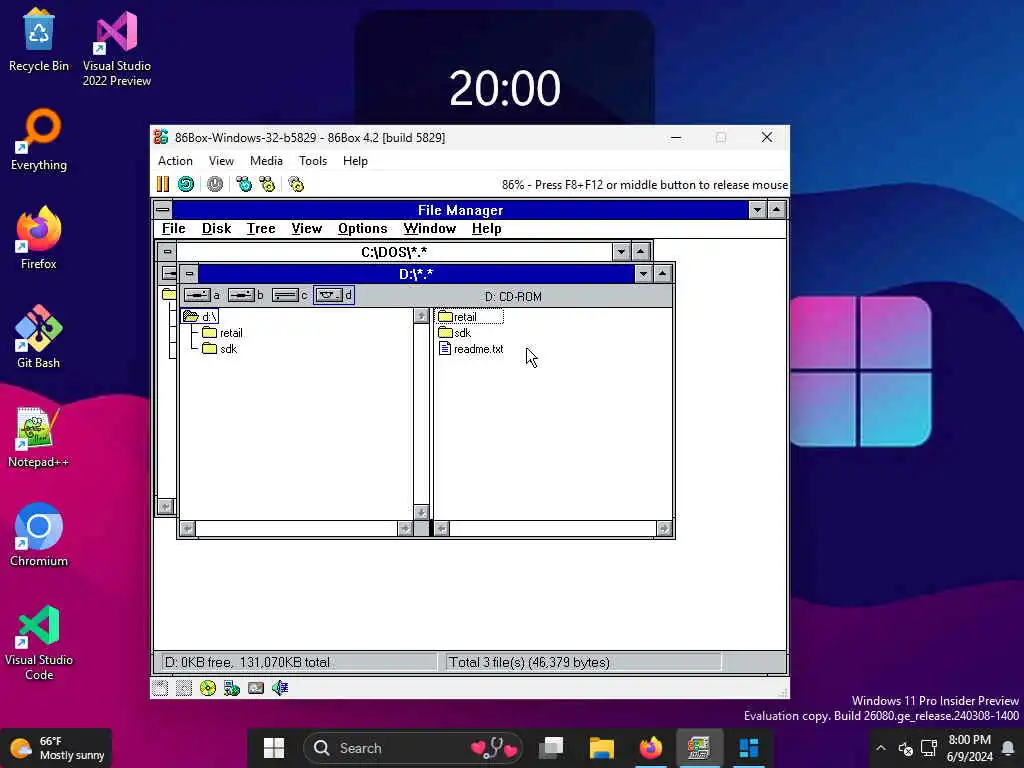Minimize the D:\*.* child window down arrow

coord(643,274)
